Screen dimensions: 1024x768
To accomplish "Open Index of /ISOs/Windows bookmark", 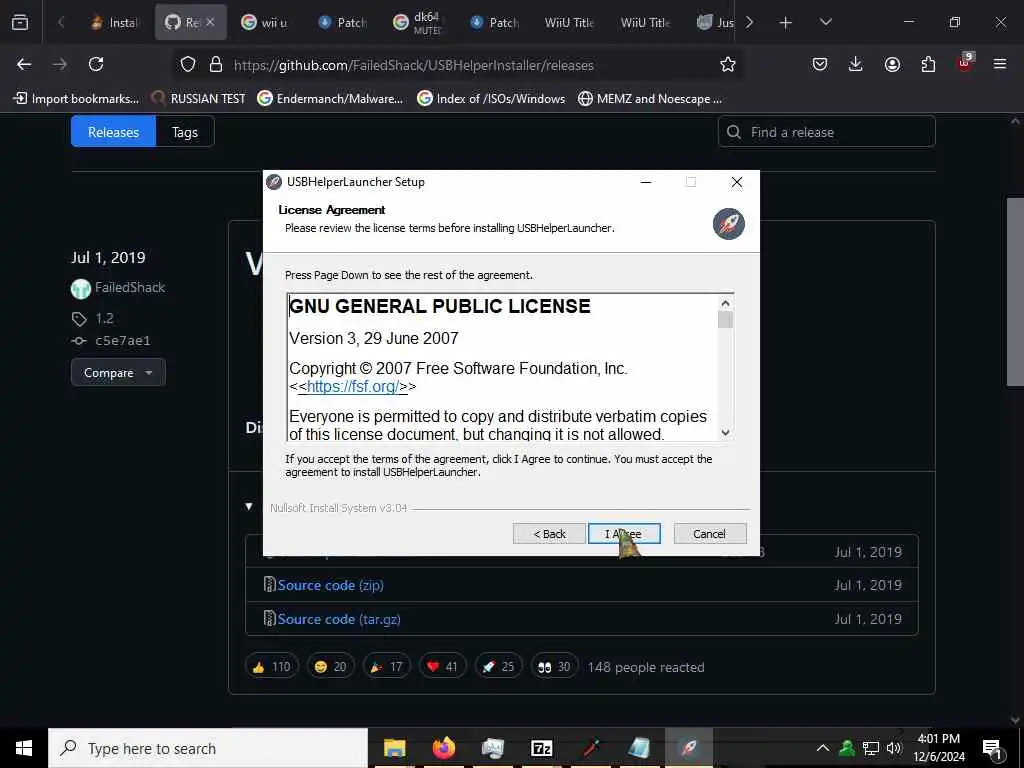I will (491, 99).
